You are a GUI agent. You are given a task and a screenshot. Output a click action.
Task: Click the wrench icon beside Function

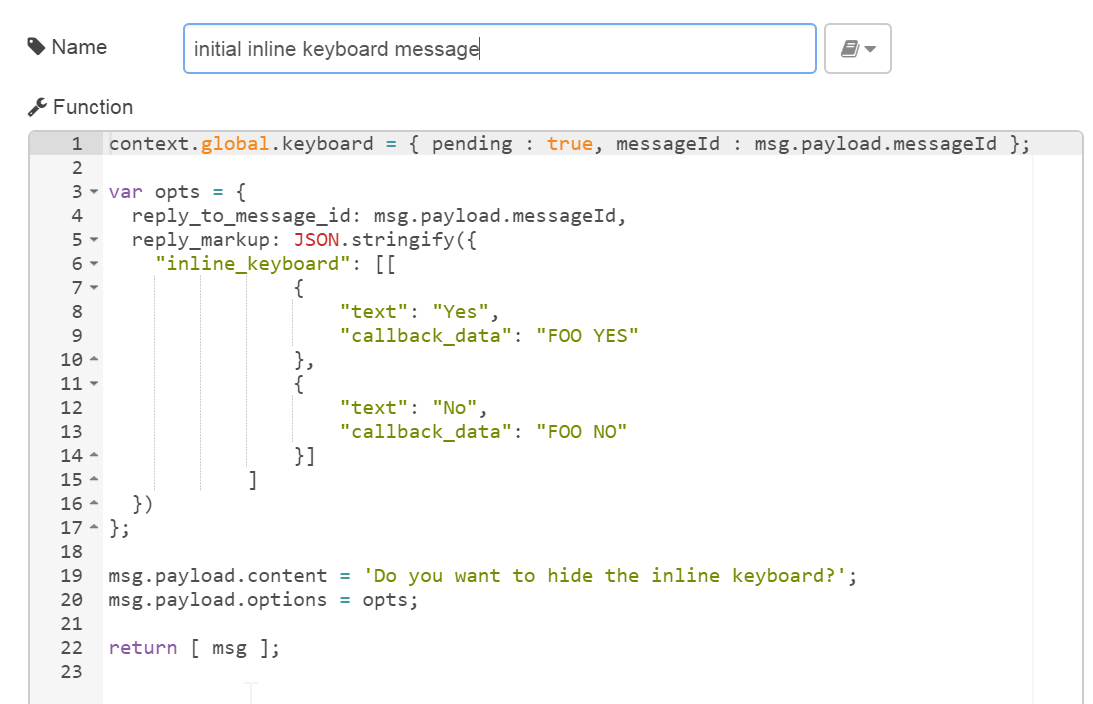coord(38,107)
